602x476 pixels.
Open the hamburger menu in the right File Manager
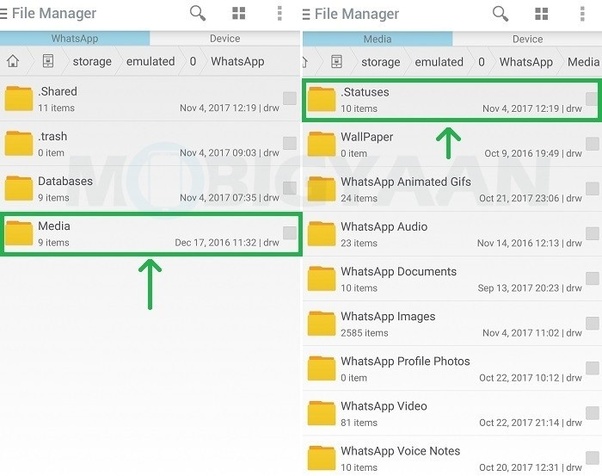[306, 15]
